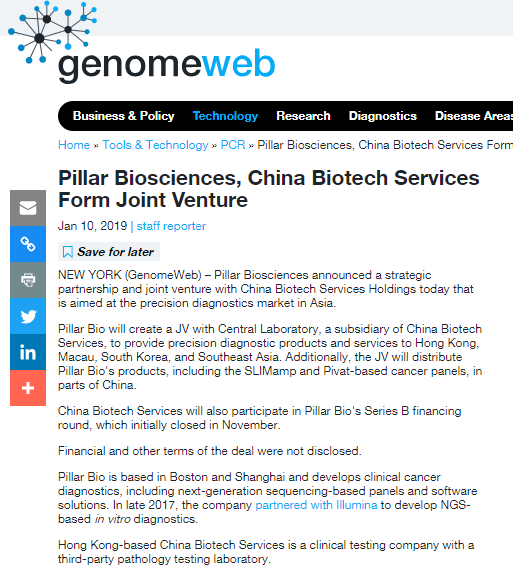Open the Business & Policy menu
The height and width of the screenshot is (571, 513).
(x=123, y=116)
